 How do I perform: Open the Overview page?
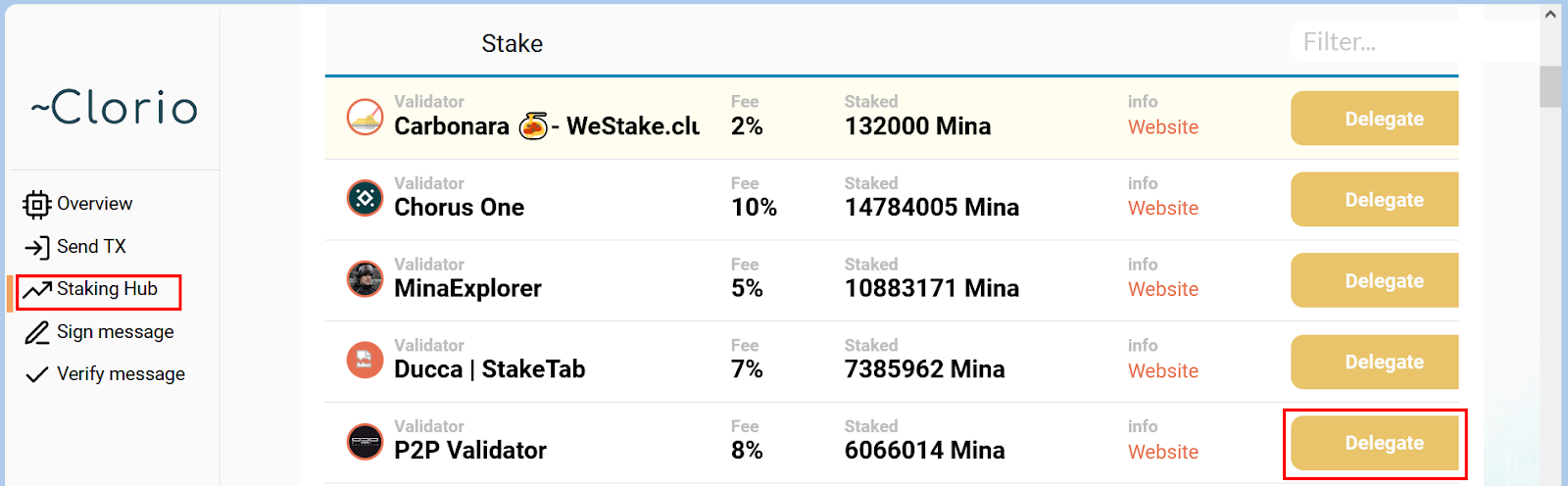tap(94, 204)
